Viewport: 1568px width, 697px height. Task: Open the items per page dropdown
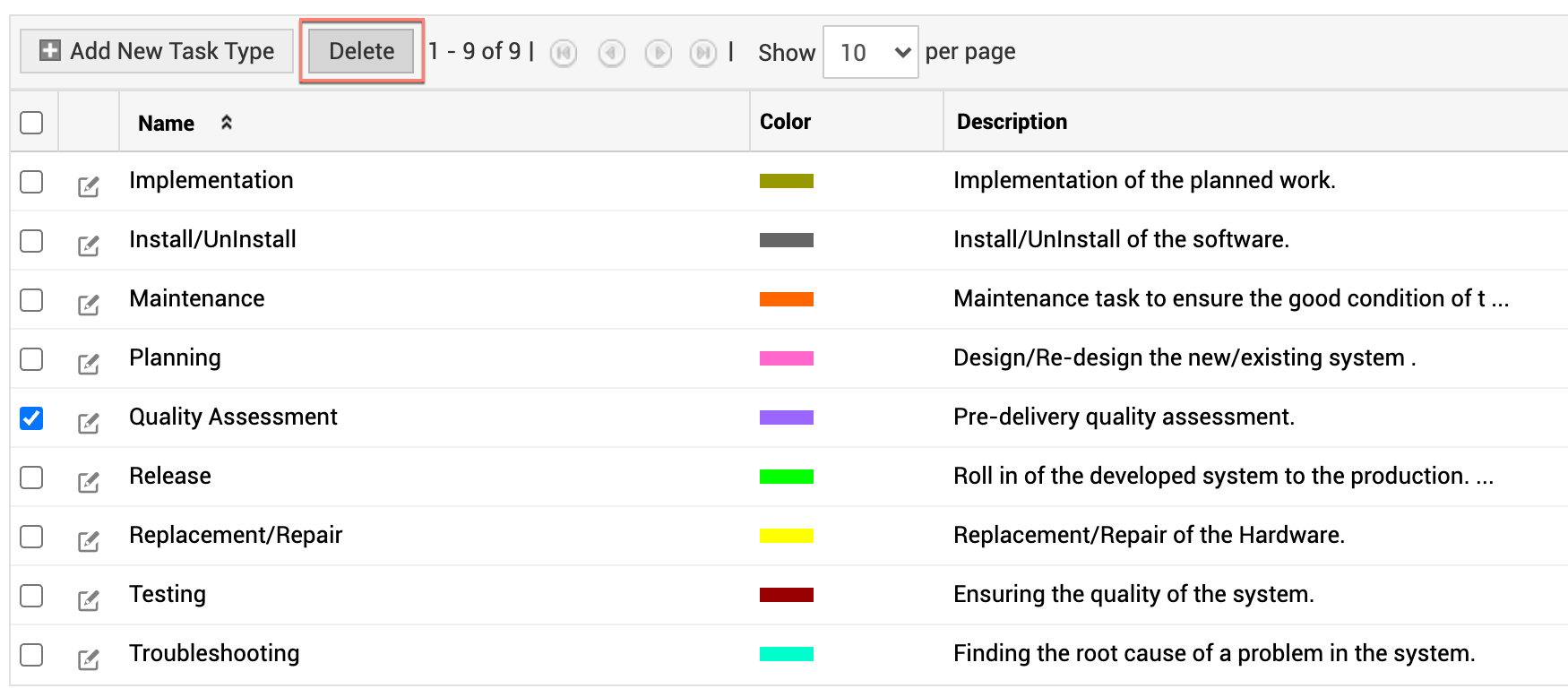[870, 53]
